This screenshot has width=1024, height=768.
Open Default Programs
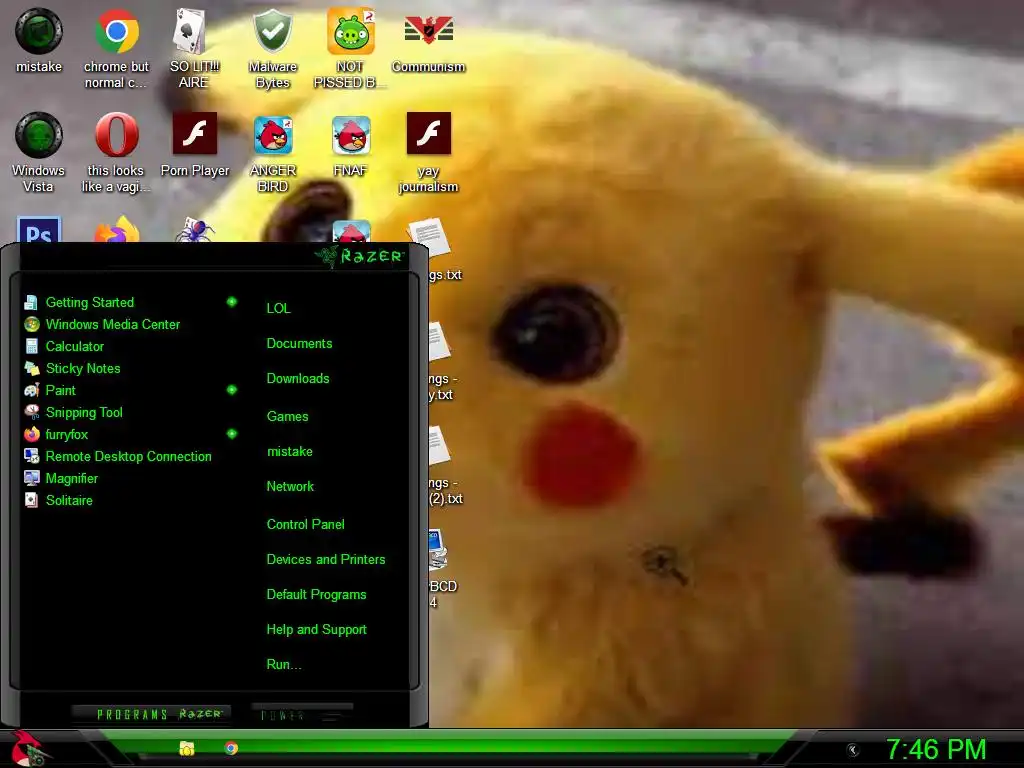316,595
